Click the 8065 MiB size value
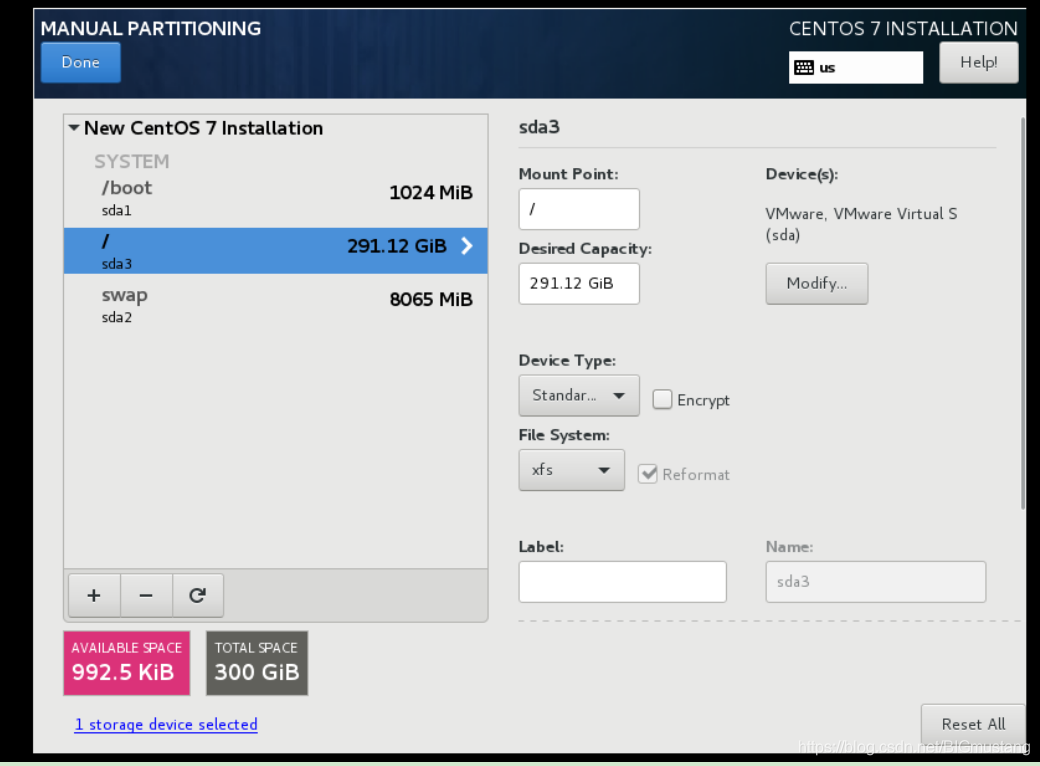The height and width of the screenshot is (766, 1040). [x=431, y=299]
